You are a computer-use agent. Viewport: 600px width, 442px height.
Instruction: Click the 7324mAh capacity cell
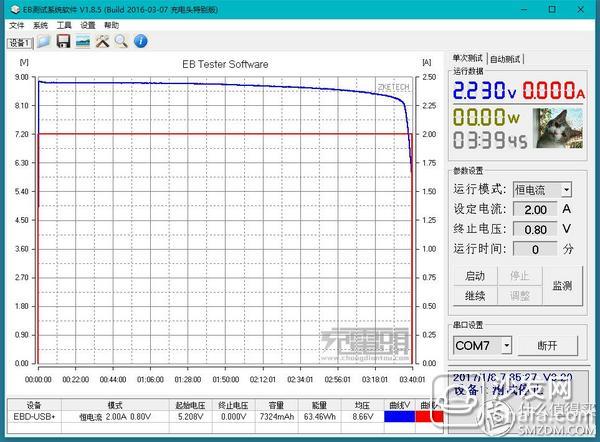(x=277, y=416)
